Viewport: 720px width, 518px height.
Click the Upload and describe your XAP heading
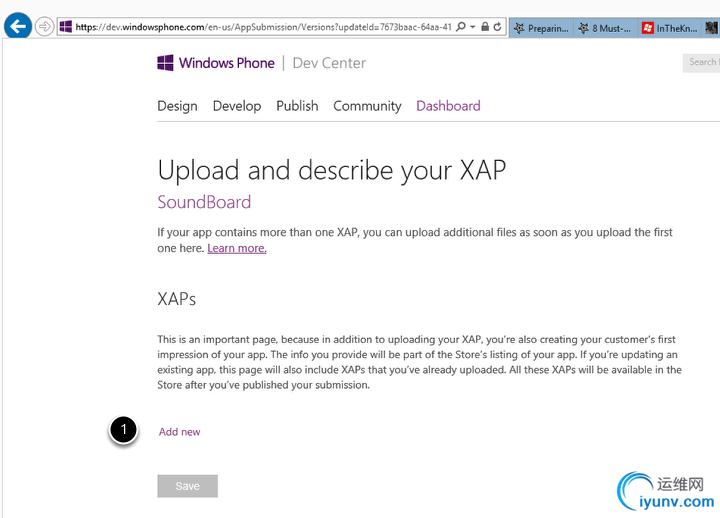point(332,170)
